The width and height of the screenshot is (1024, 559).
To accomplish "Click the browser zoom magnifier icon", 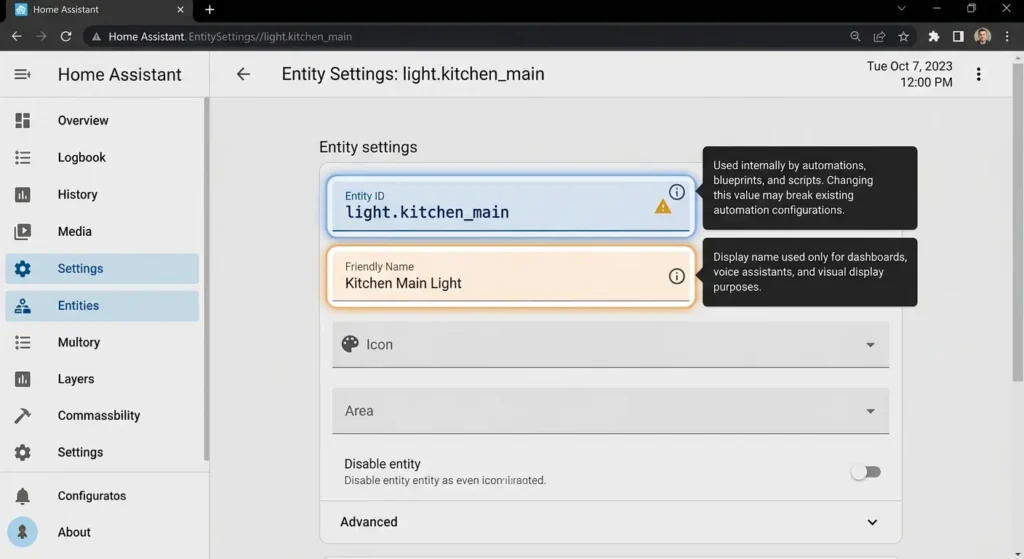I will tap(856, 37).
